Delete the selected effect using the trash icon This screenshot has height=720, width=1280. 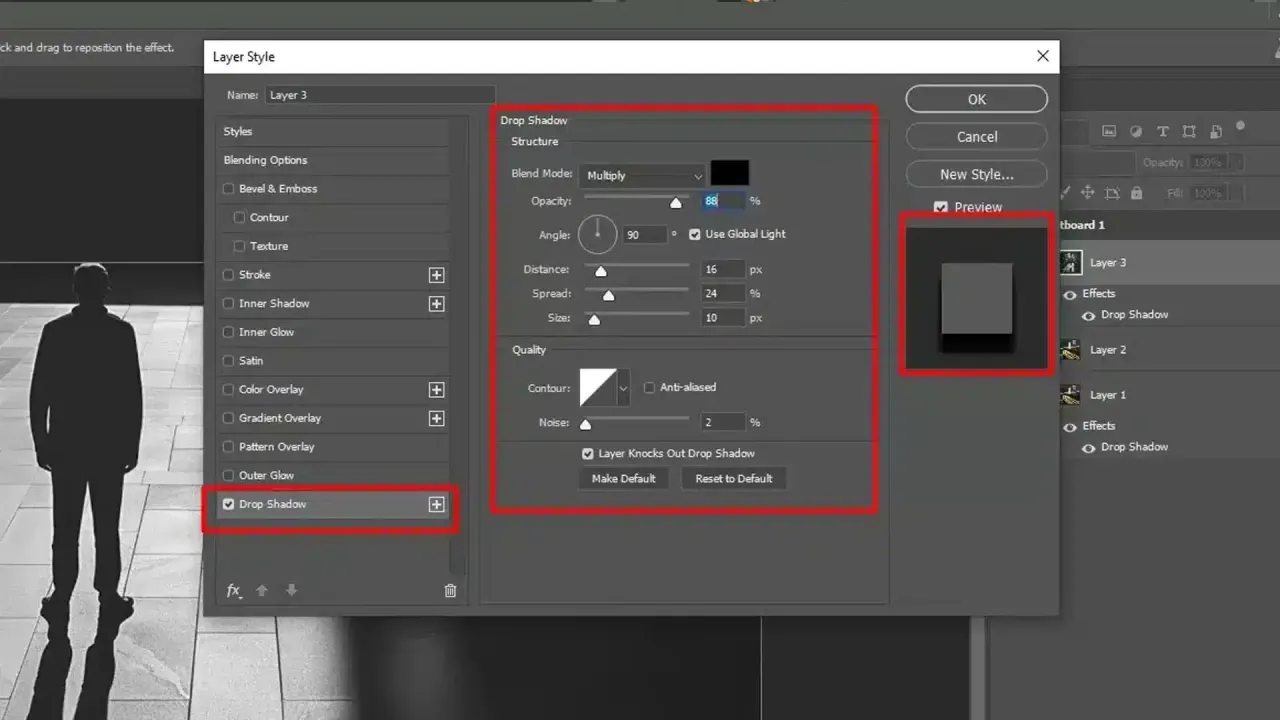coord(450,590)
